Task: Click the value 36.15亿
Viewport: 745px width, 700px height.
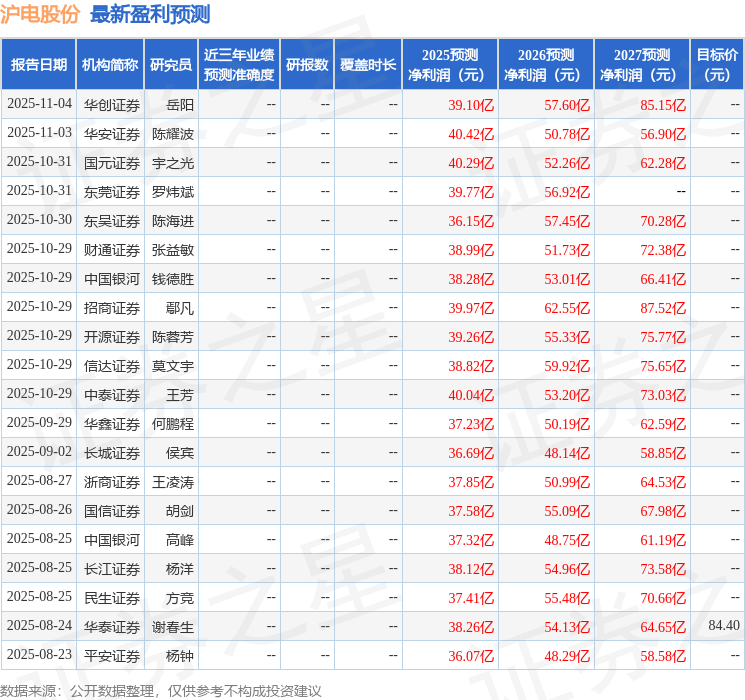Action: pyautogui.click(x=471, y=221)
